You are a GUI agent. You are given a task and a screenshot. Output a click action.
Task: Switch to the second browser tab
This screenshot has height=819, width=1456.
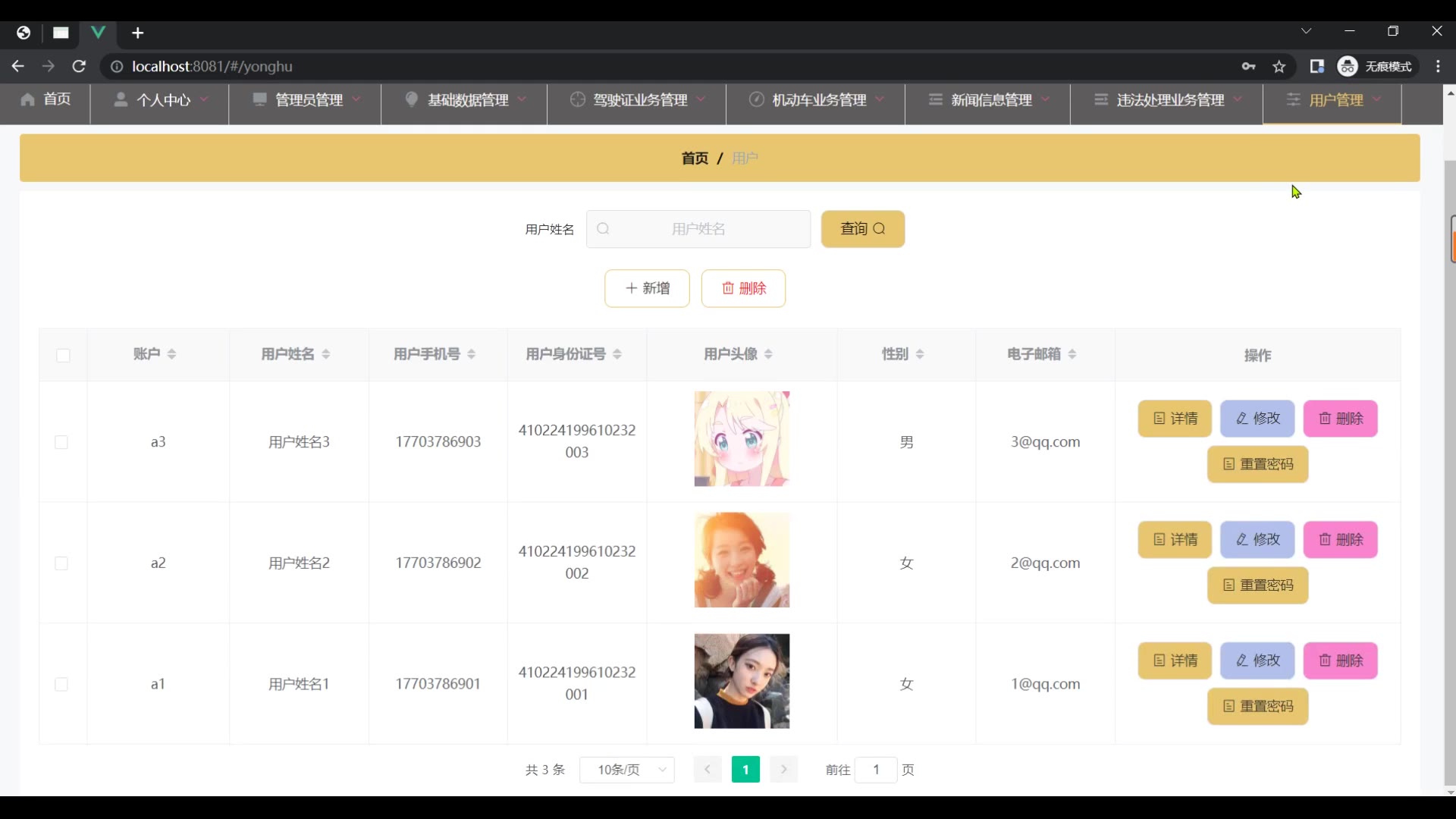(61, 33)
